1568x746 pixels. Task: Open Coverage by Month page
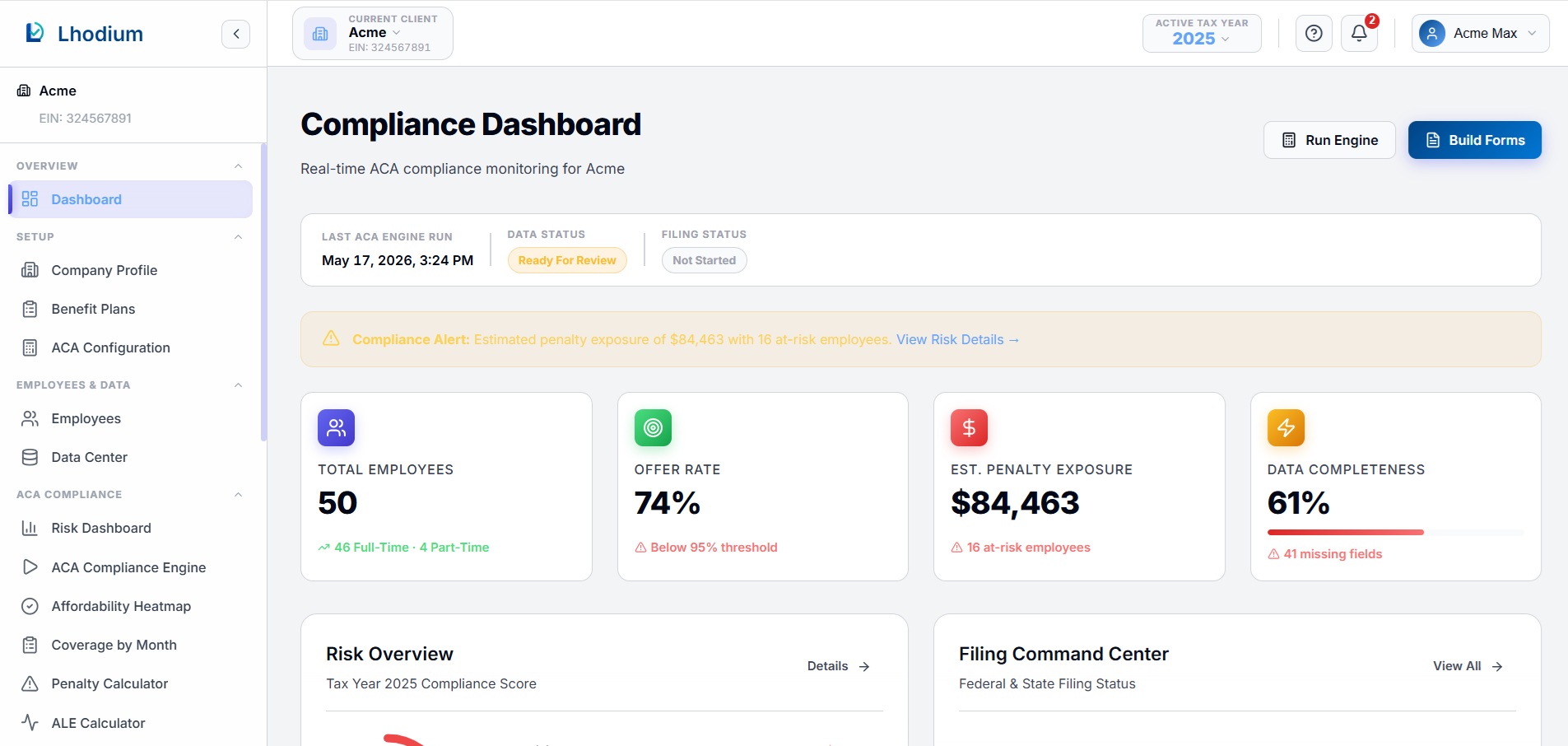click(131, 645)
